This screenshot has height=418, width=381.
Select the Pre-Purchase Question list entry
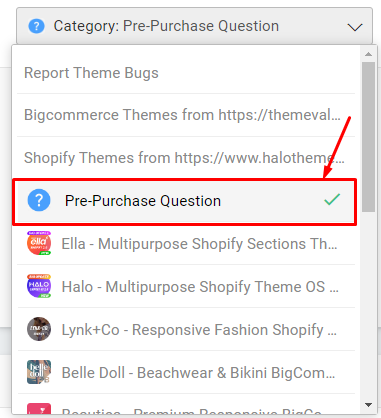[x=185, y=201]
